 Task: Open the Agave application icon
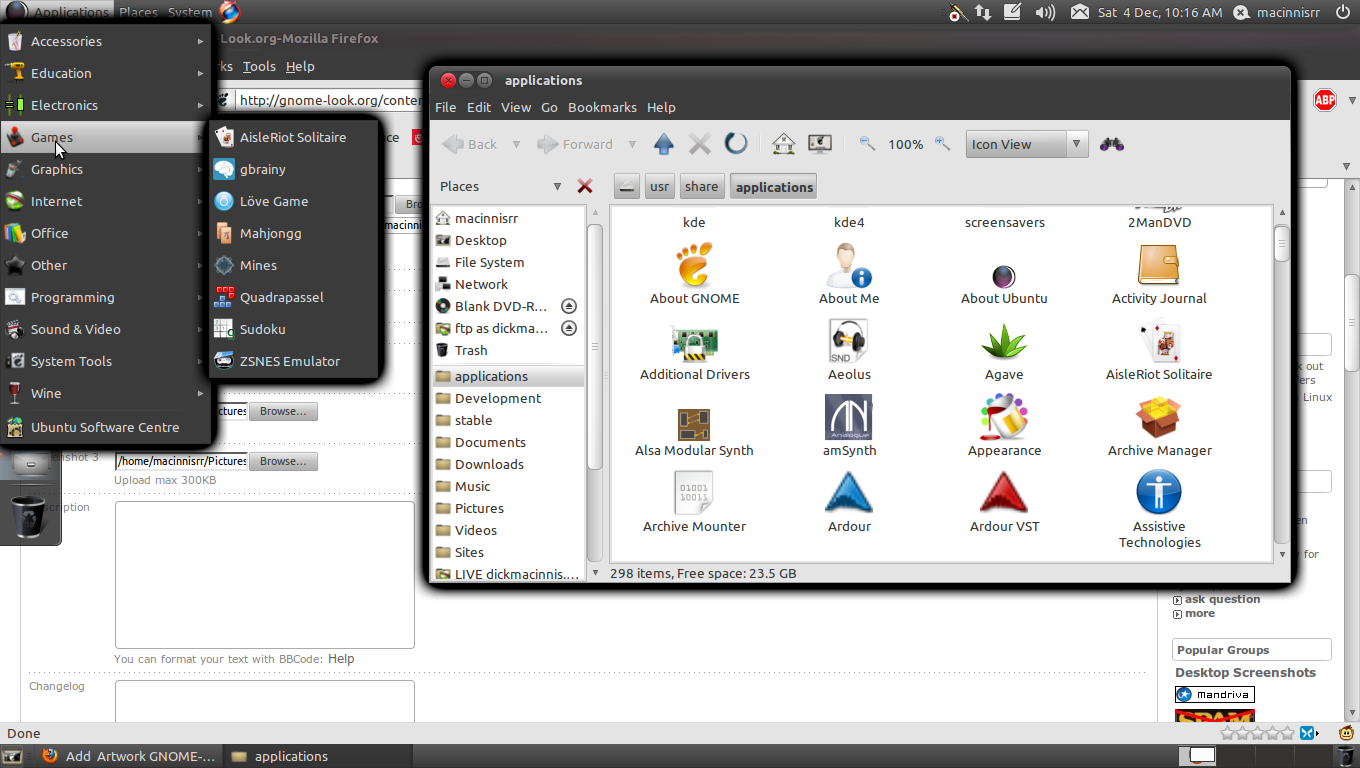tap(1004, 342)
